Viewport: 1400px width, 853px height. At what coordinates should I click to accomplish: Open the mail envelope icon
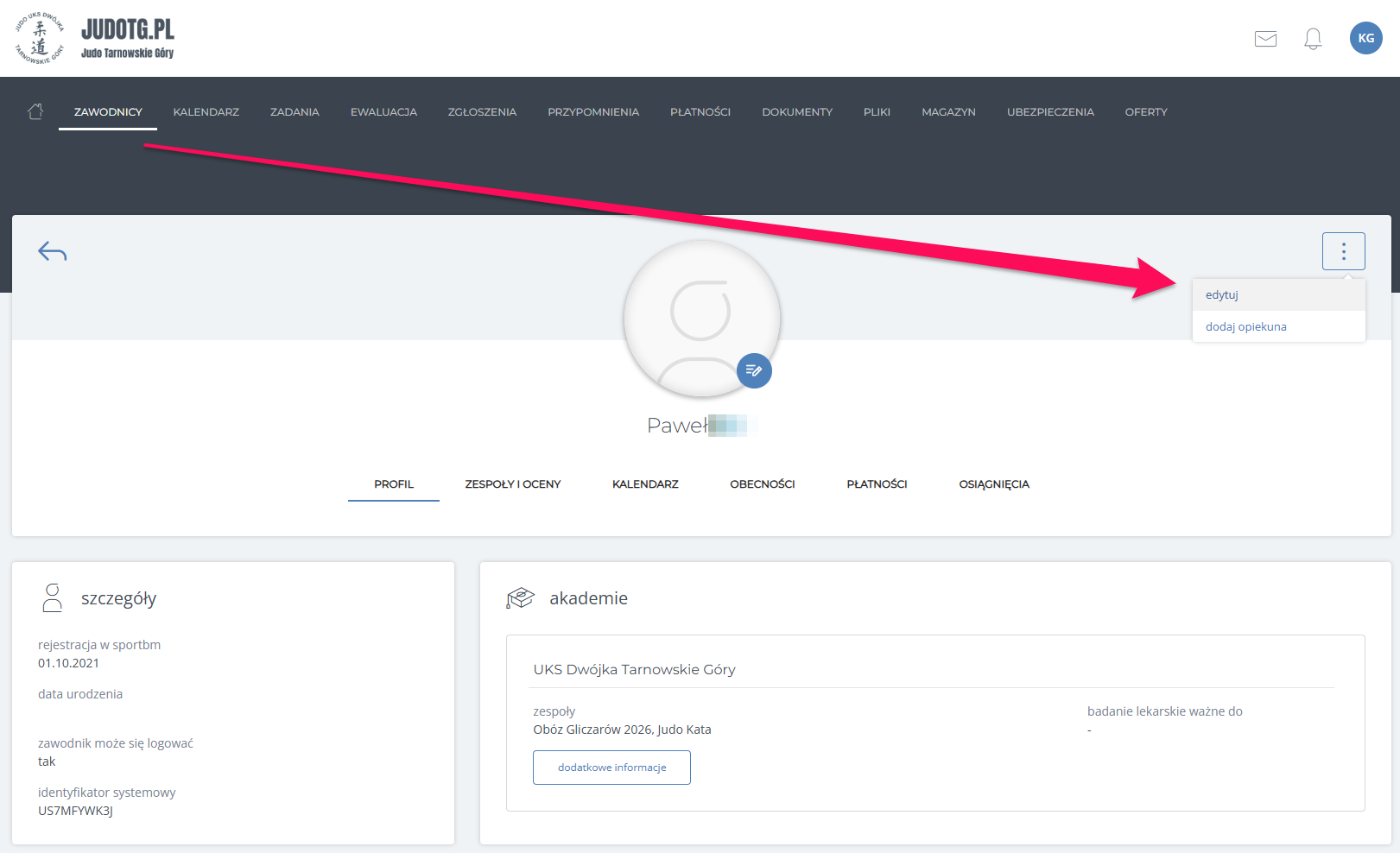(x=1265, y=39)
